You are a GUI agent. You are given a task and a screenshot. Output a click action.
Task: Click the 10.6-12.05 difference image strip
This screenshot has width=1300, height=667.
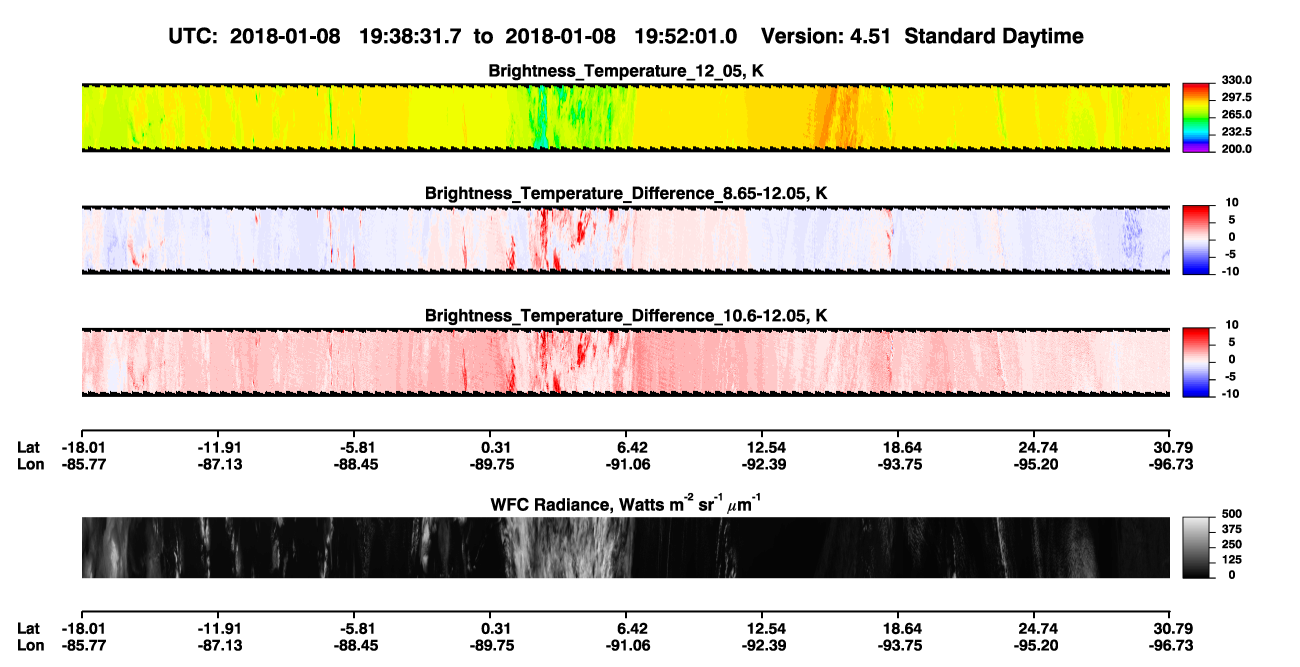click(x=625, y=361)
